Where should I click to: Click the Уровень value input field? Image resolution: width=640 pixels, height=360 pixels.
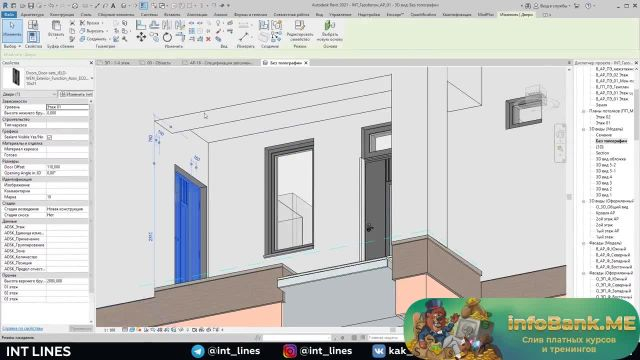(67, 107)
